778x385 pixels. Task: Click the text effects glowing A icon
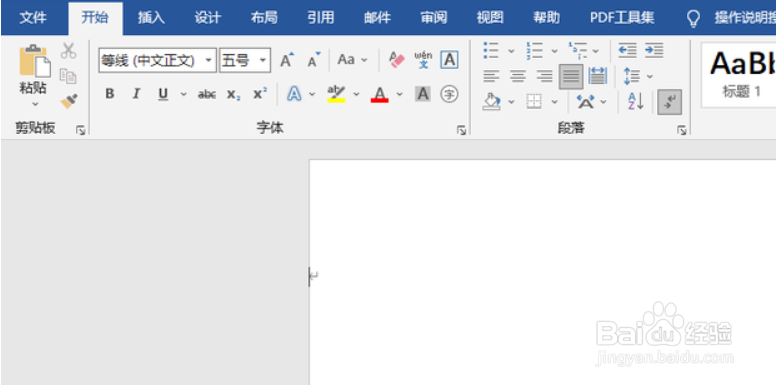[294, 94]
